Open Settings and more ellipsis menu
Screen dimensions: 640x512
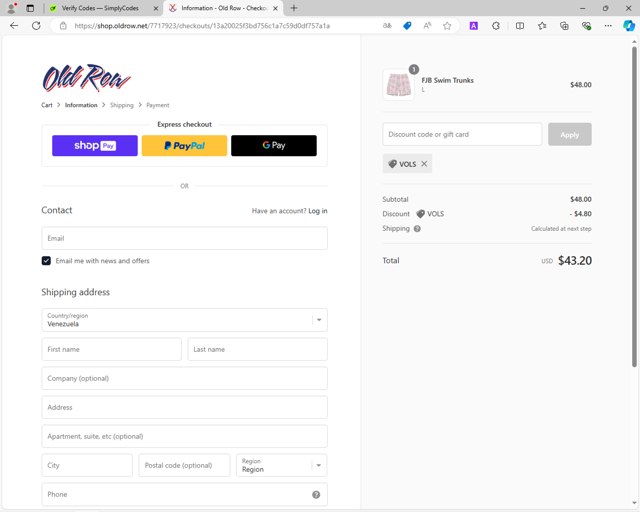tap(608, 26)
